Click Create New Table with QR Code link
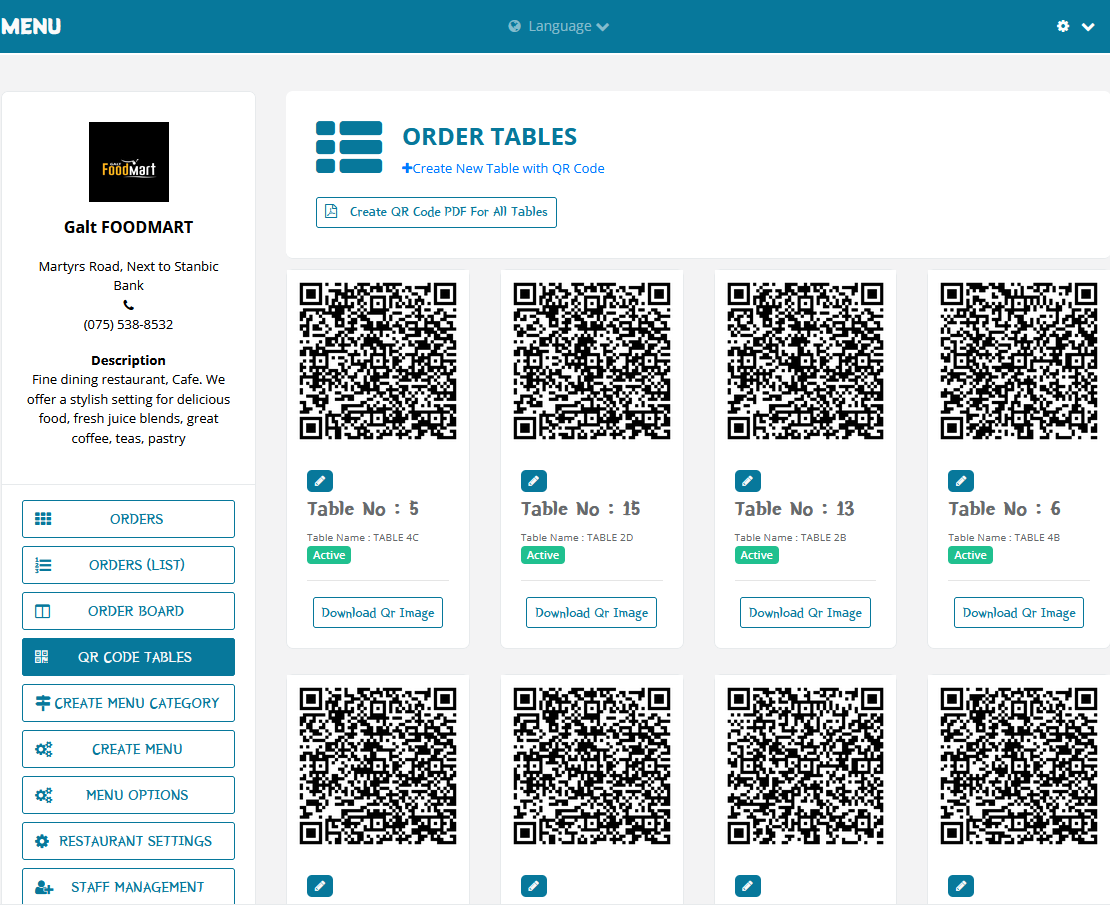The width and height of the screenshot is (1118, 906). click(503, 168)
